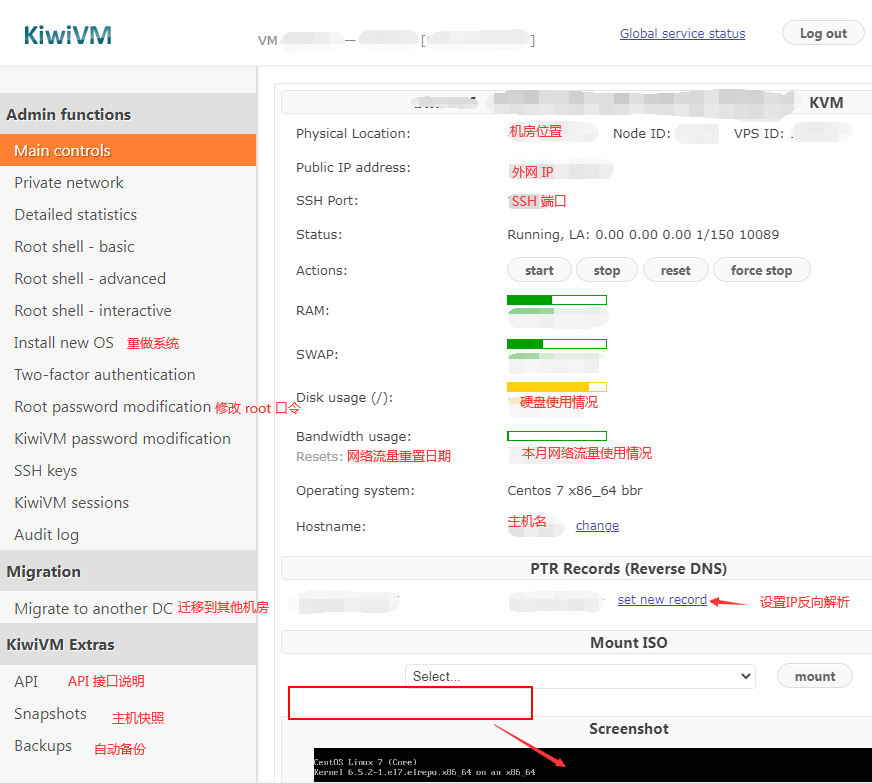Click the Running status text
Viewport: 872px width, 783px height.
click(643, 235)
